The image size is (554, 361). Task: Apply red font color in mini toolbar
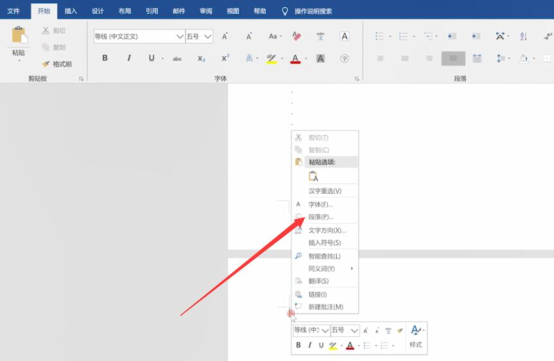pyautogui.click(x=350, y=345)
